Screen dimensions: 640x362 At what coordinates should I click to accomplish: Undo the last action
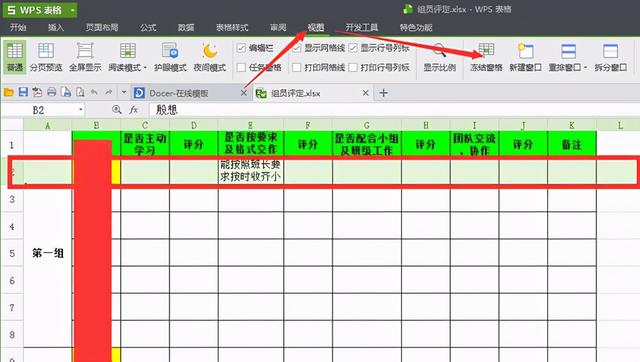pyautogui.click(x=94, y=93)
